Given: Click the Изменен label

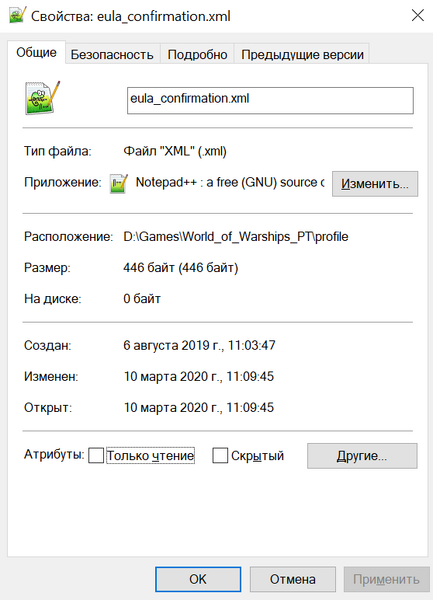Looking at the screenshot, I should click(51, 377).
